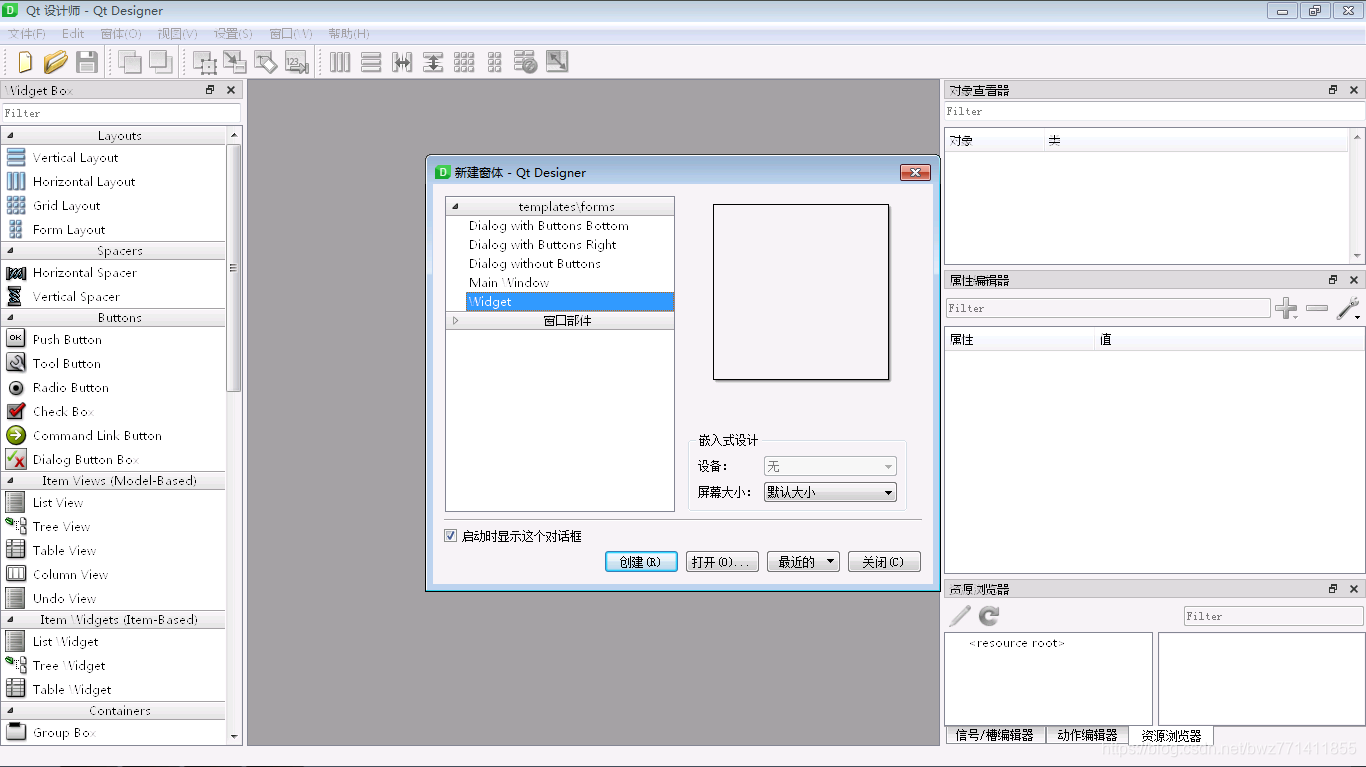1366x767 pixels.
Task: Click the reload resources arrow icon
Action: pos(989,616)
